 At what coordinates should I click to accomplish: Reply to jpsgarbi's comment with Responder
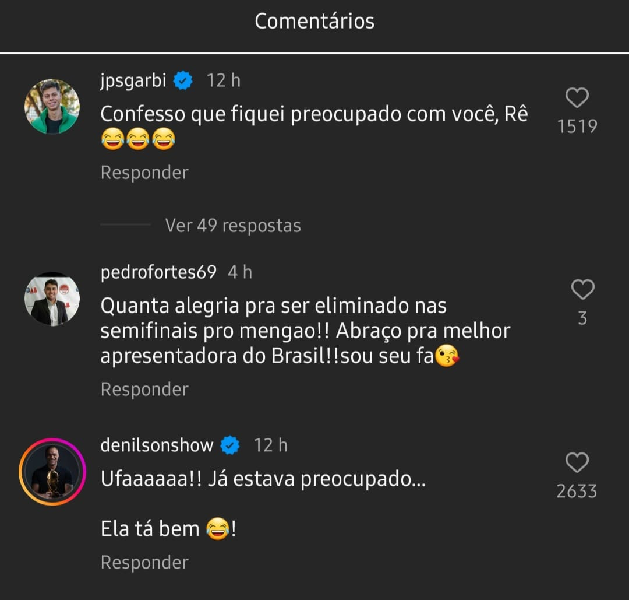[x=144, y=172]
